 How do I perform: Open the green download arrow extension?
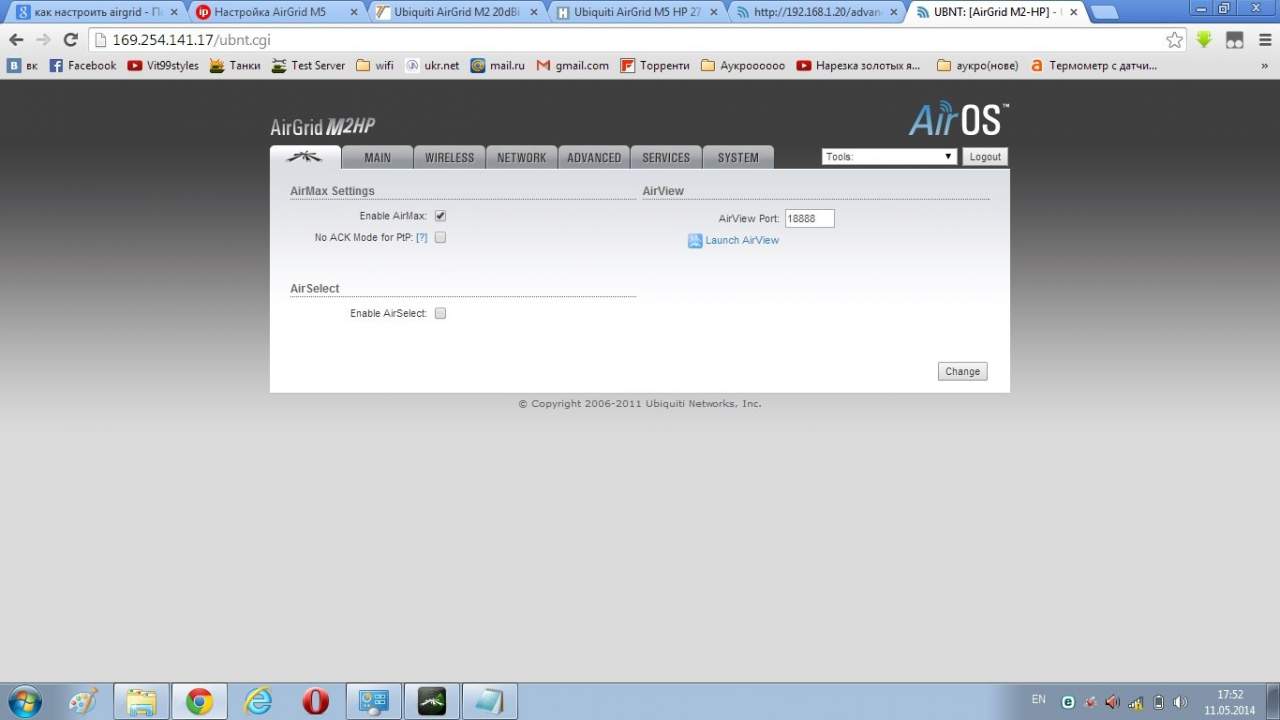click(1205, 40)
